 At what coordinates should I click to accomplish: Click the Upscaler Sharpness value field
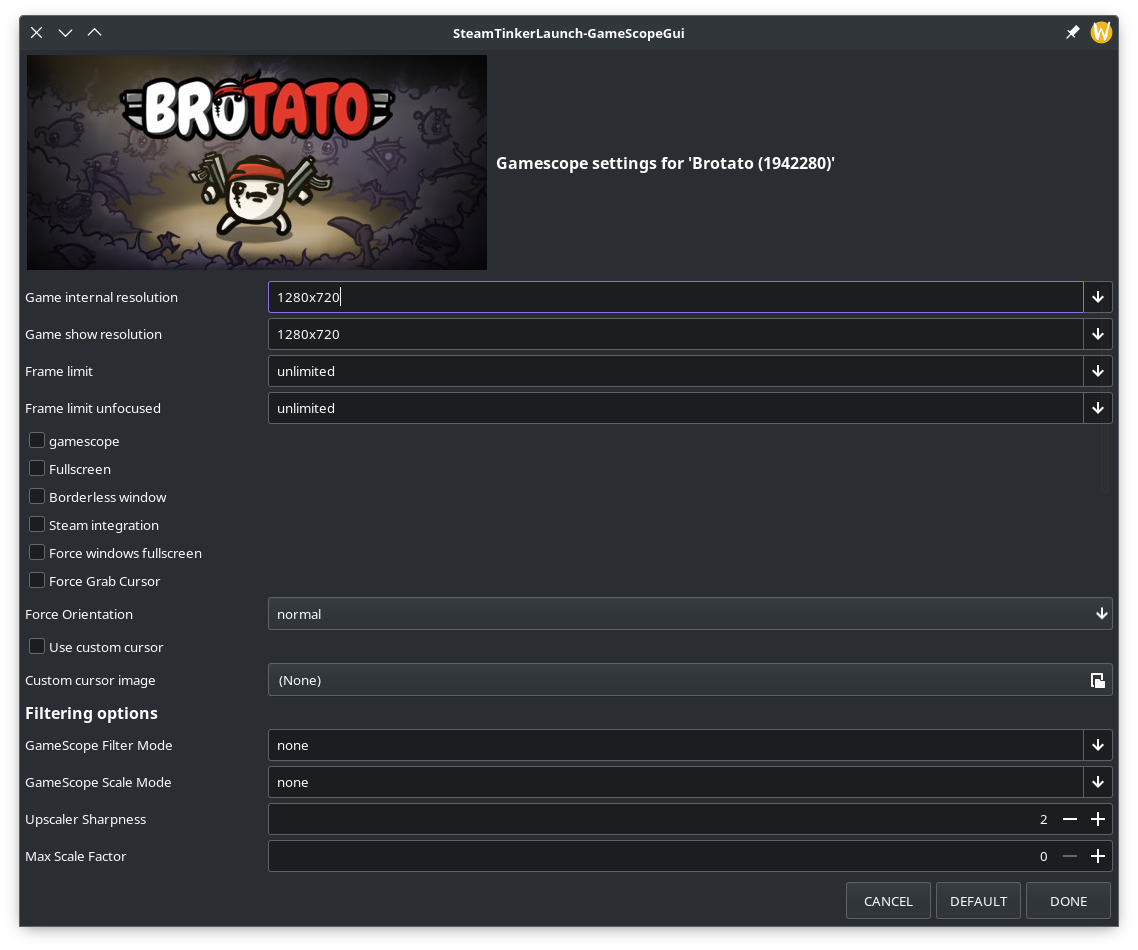tap(662, 819)
